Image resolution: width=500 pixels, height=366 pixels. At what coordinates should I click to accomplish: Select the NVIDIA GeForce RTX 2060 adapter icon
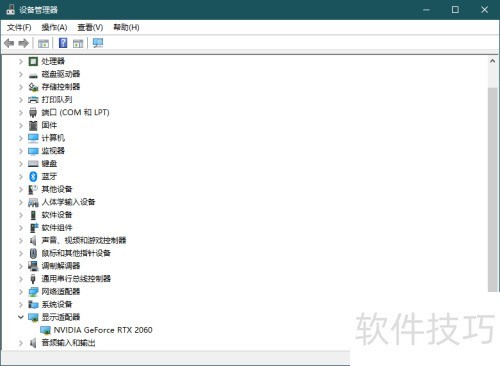[x=45, y=330]
